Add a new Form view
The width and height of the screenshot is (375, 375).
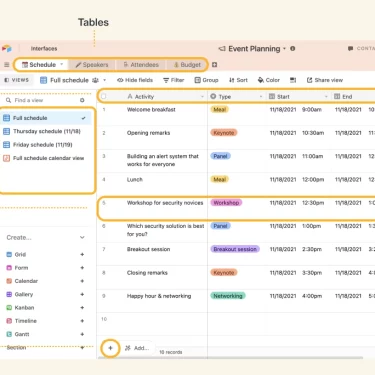(82, 268)
